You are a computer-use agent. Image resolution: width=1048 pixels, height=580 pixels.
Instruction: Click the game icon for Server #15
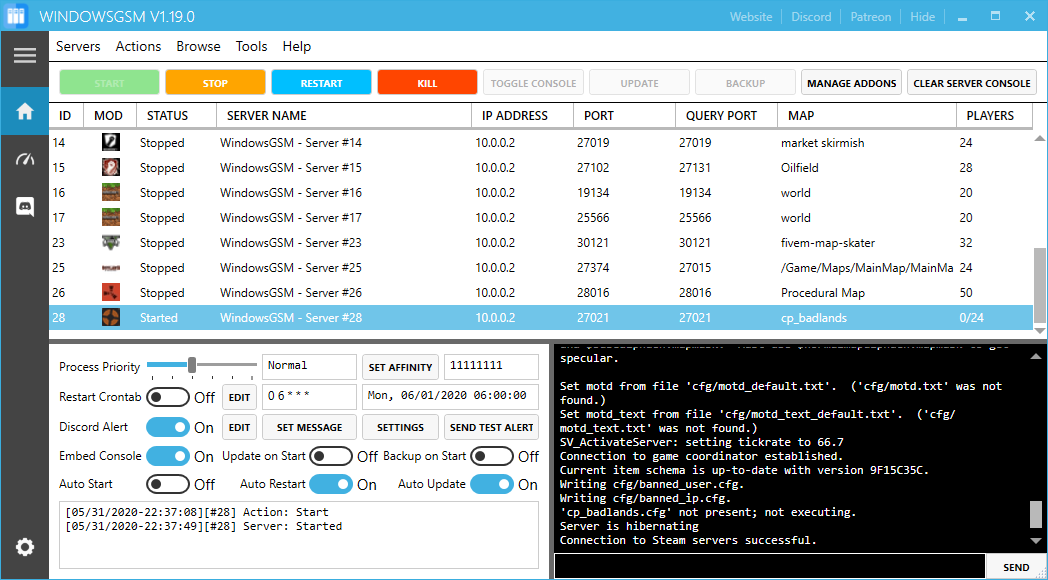(x=110, y=168)
